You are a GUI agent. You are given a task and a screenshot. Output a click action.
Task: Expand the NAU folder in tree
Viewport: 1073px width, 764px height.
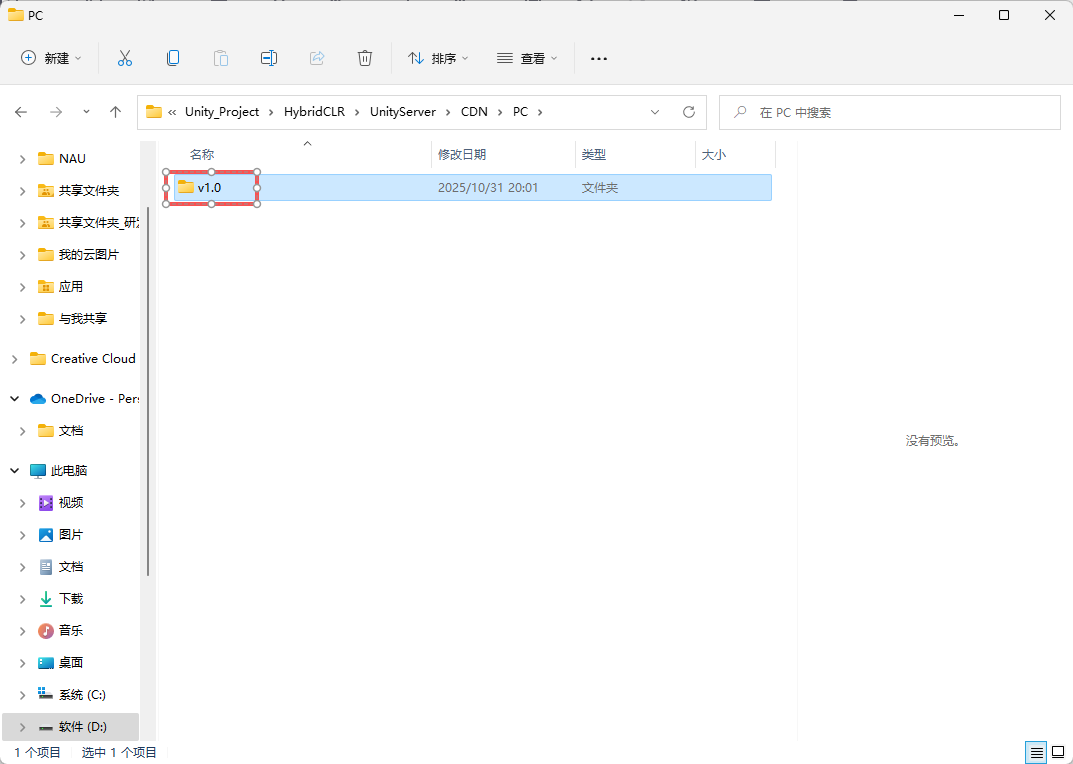click(x=23, y=159)
